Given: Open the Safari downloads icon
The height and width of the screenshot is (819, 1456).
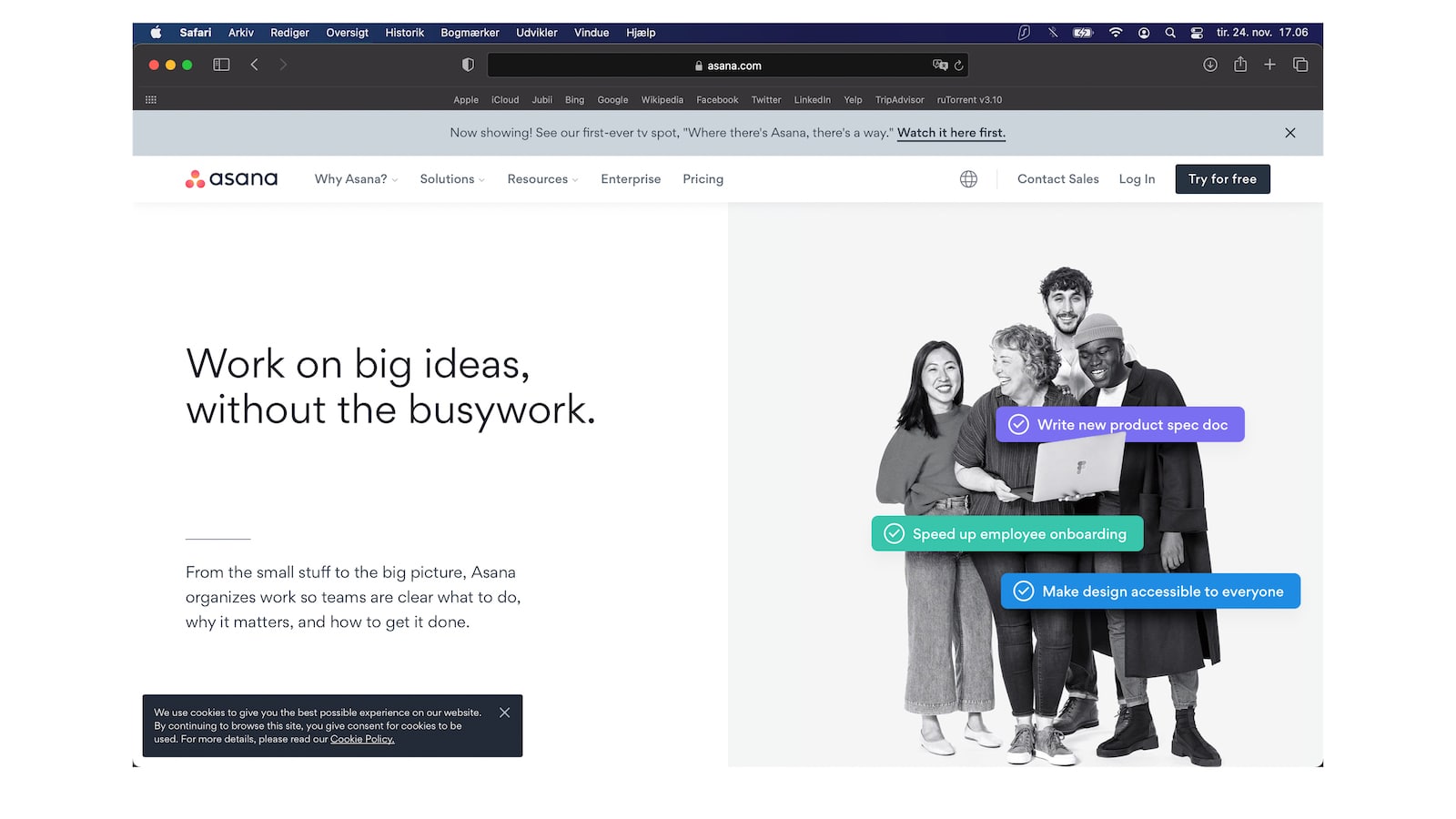Looking at the screenshot, I should 1209,65.
